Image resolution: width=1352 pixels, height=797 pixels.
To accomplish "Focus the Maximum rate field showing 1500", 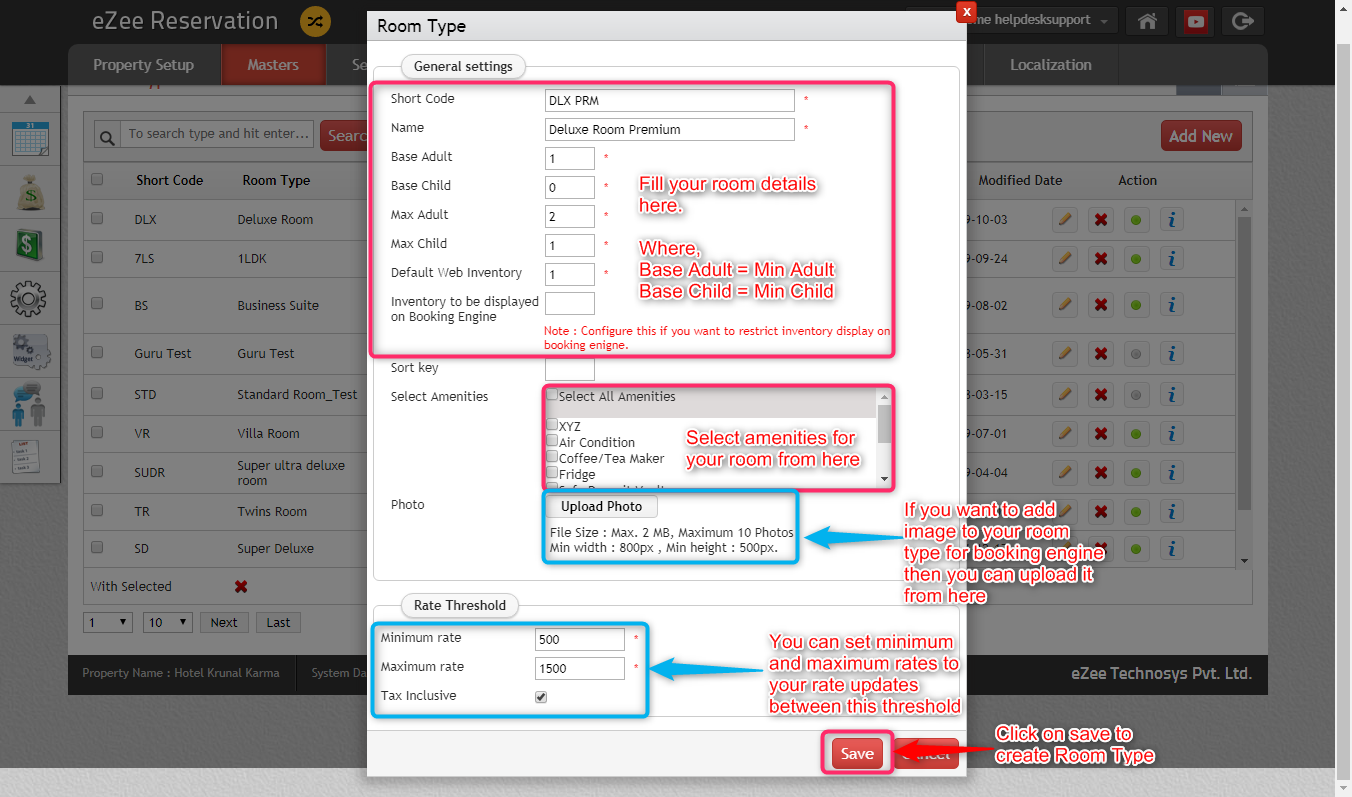I will coord(580,668).
